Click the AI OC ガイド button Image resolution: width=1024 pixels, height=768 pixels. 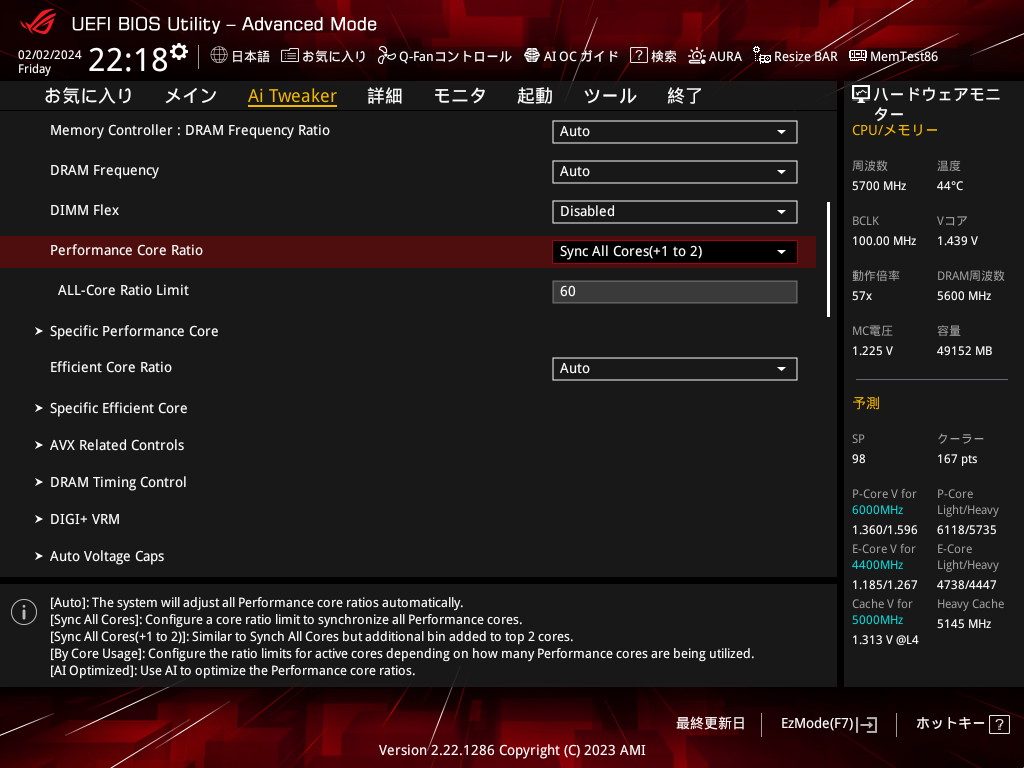(x=571, y=56)
